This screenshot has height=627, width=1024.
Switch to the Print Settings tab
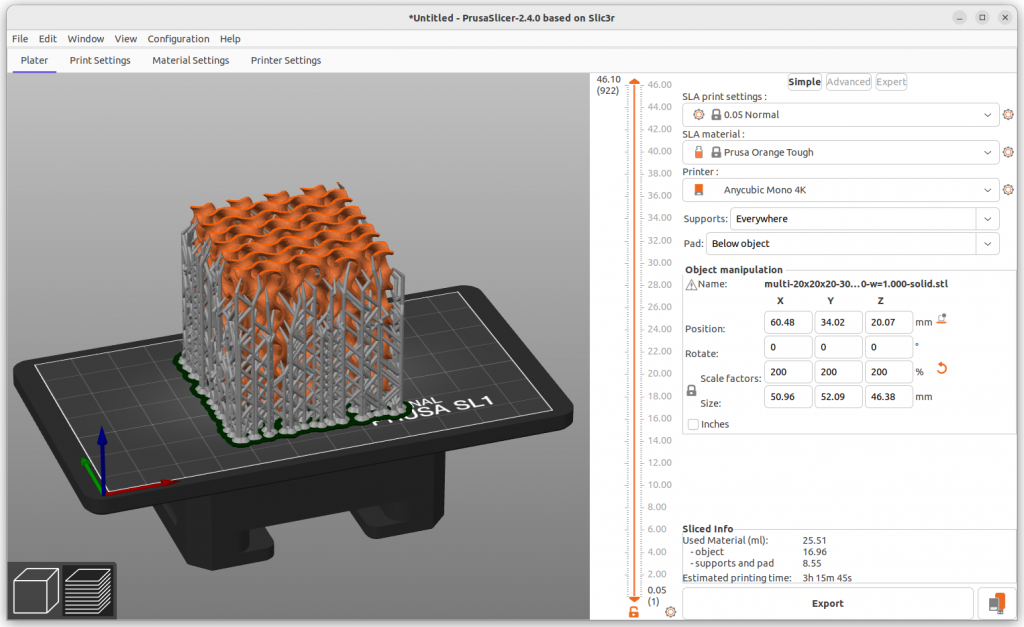coord(100,60)
